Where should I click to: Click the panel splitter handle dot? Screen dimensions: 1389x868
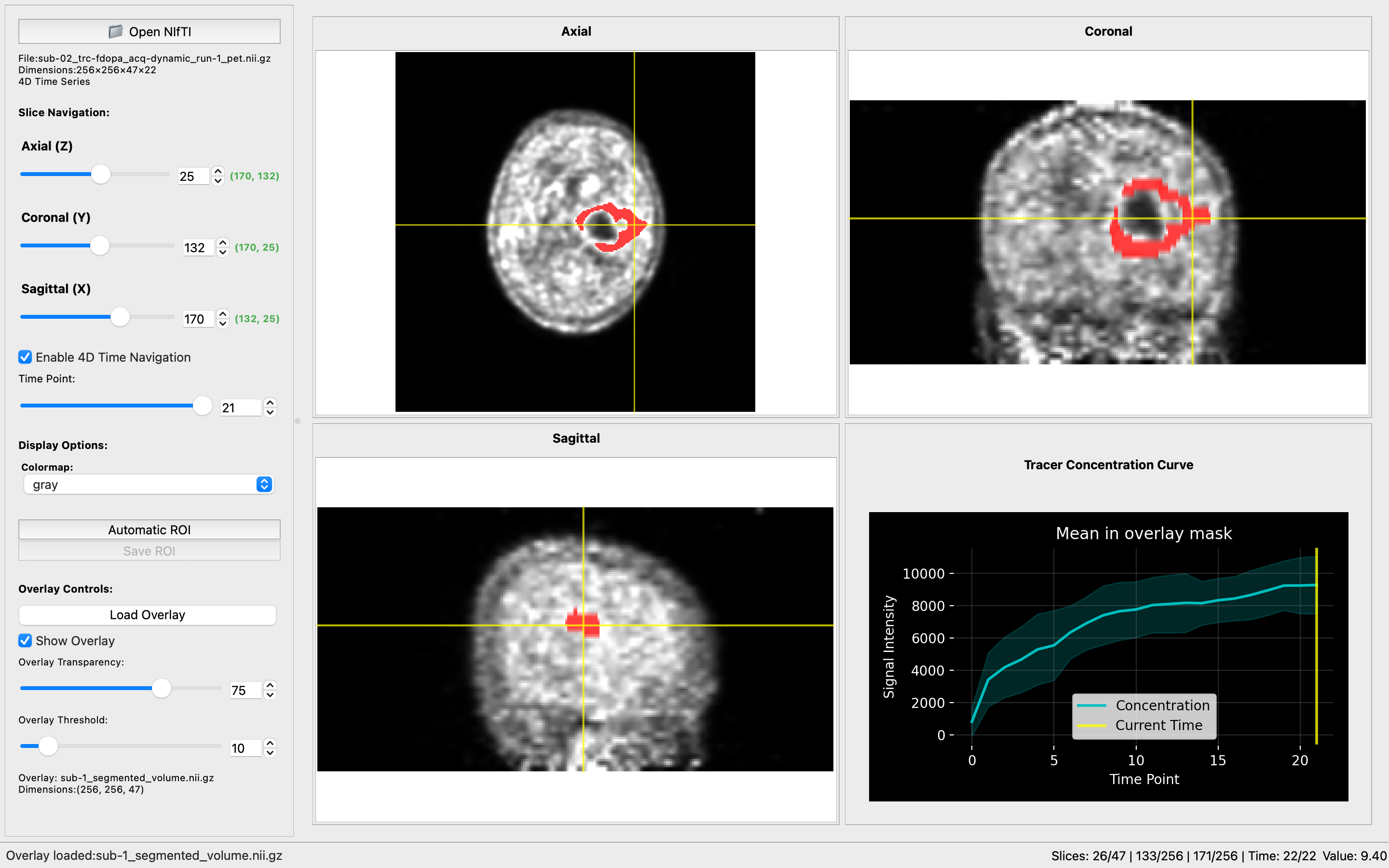pyautogui.click(x=297, y=421)
